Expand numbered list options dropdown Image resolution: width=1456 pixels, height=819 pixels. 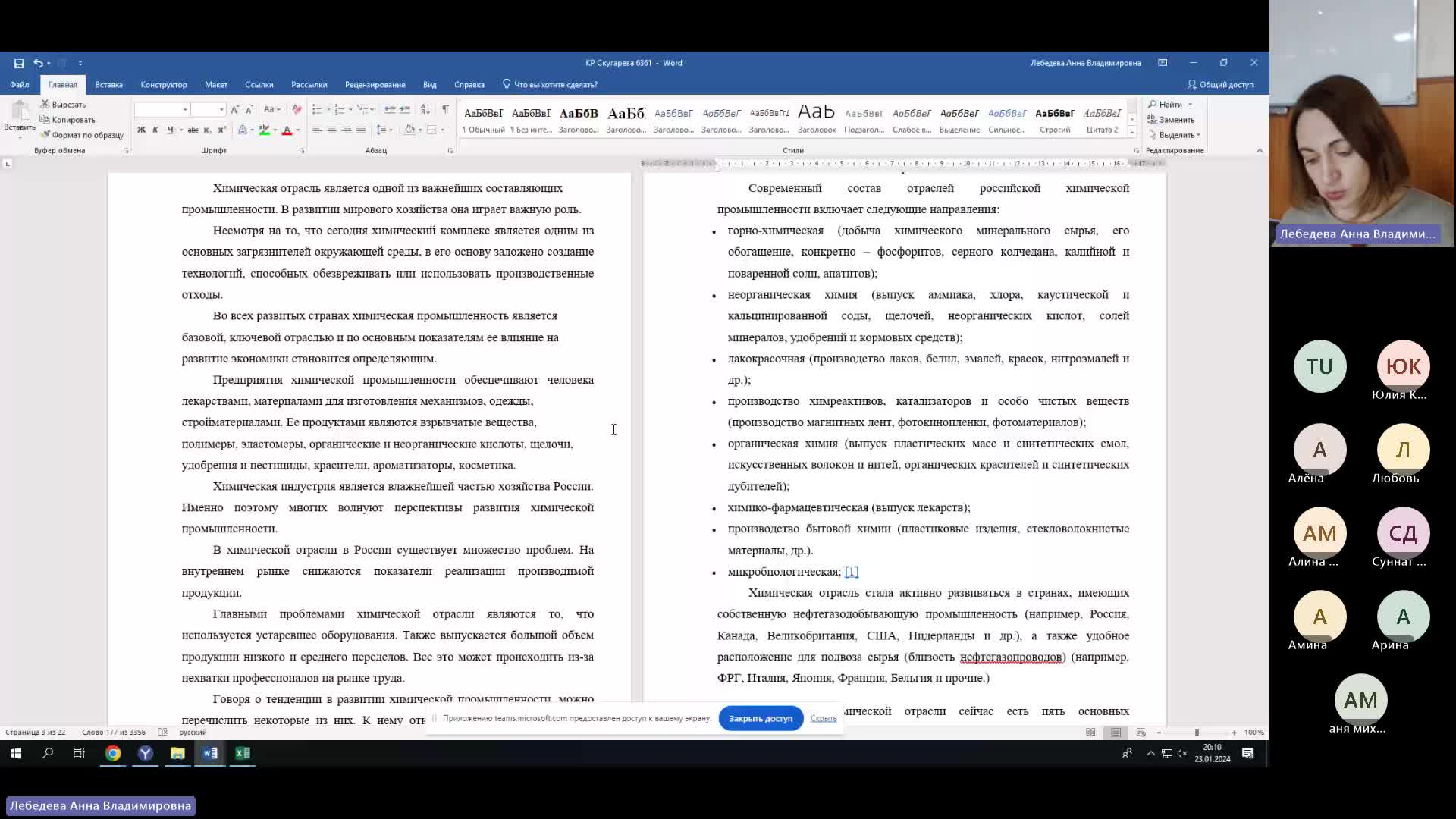[350, 109]
